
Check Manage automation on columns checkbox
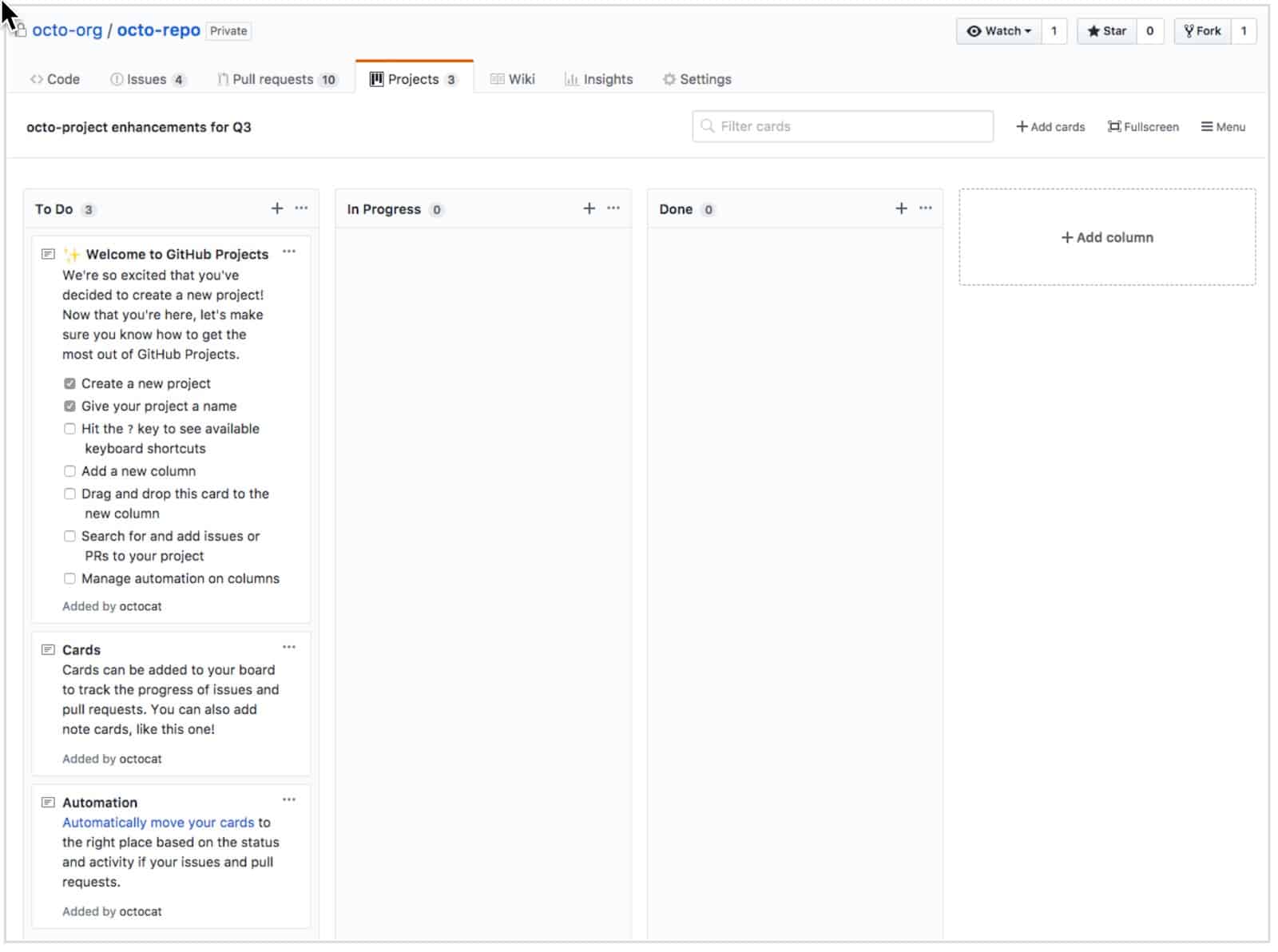[x=69, y=578]
